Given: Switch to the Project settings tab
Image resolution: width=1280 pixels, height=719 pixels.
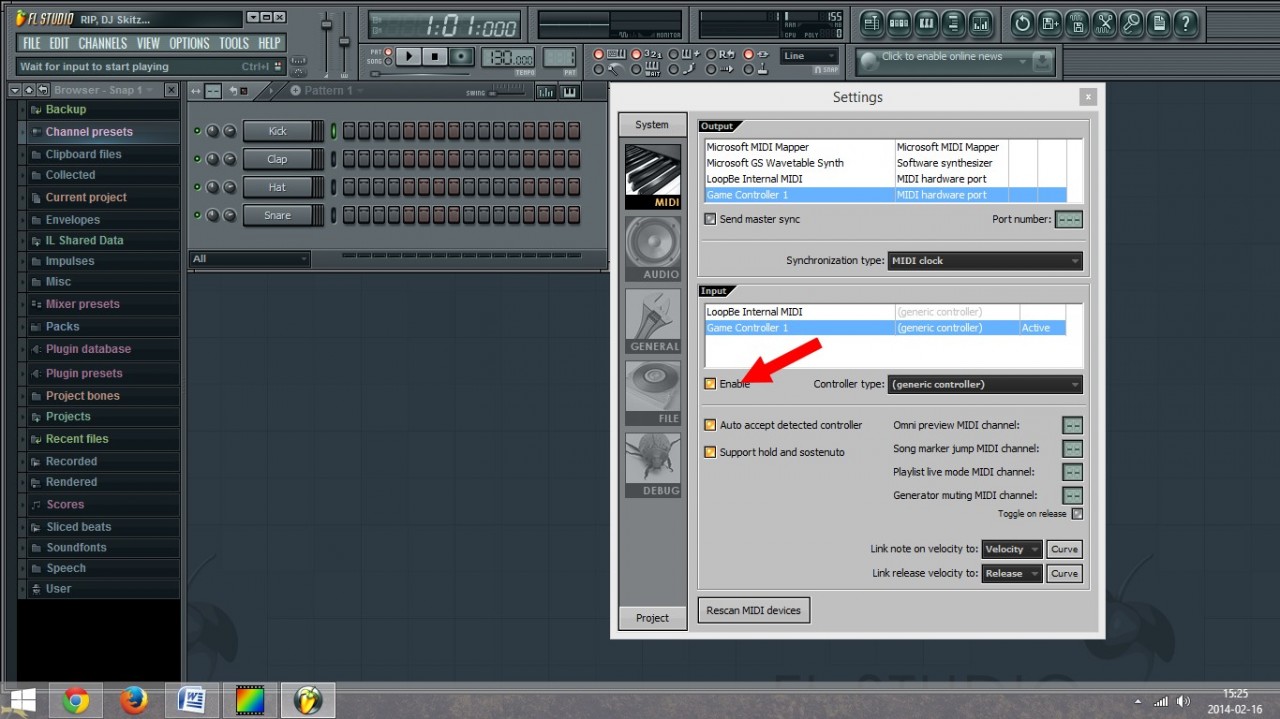Looking at the screenshot, I should 652,618.
